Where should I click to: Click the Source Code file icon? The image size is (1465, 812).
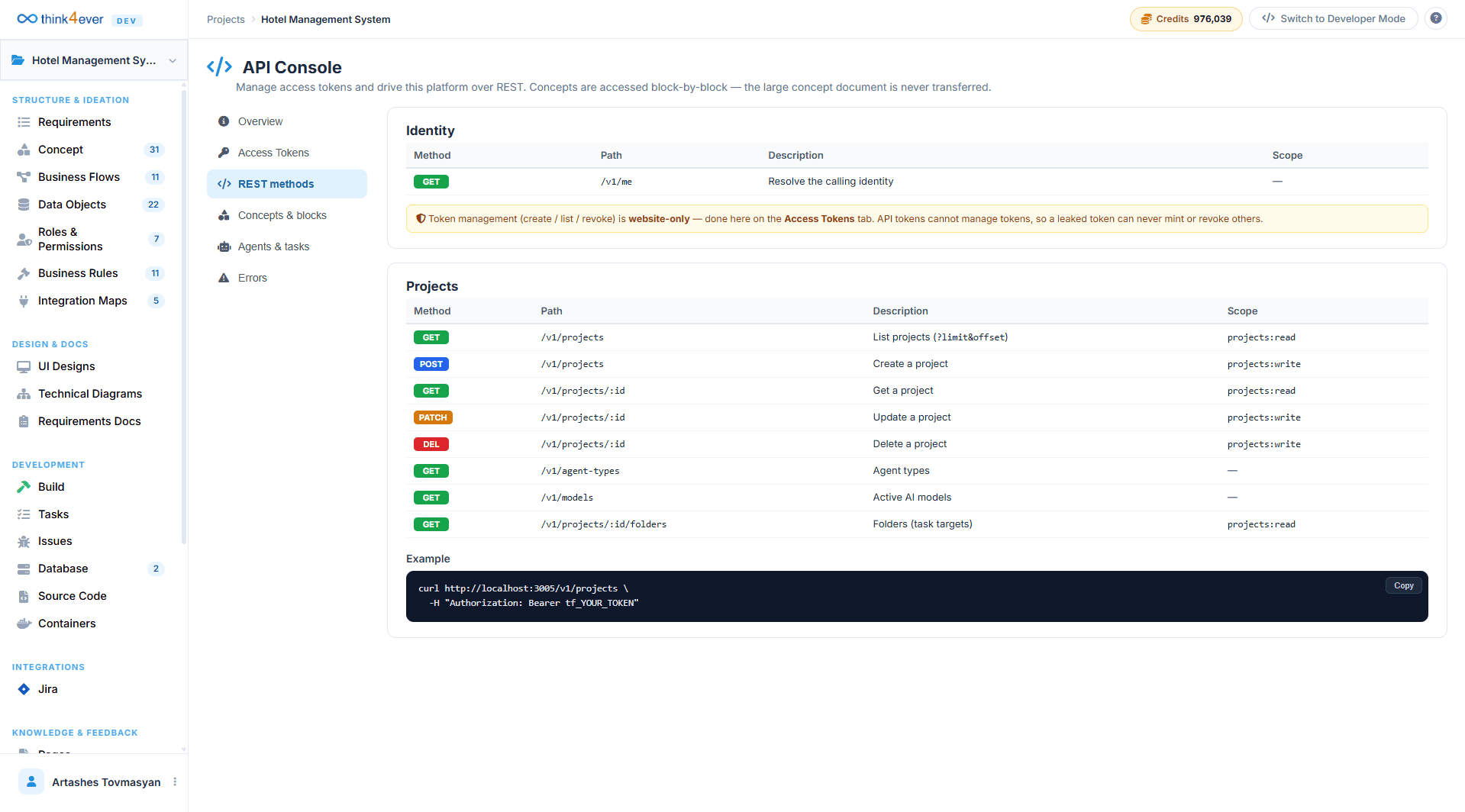pos(24,596)
